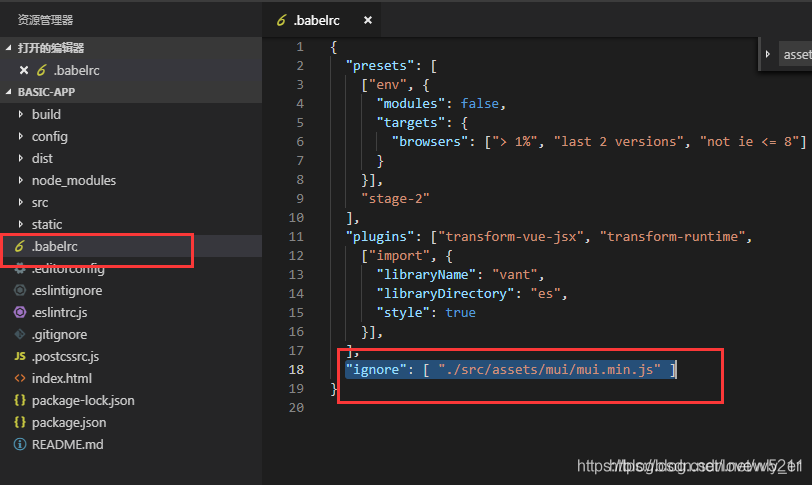Expand the find widget toggle arrow
812x485 pixels.
click(768, 54)
